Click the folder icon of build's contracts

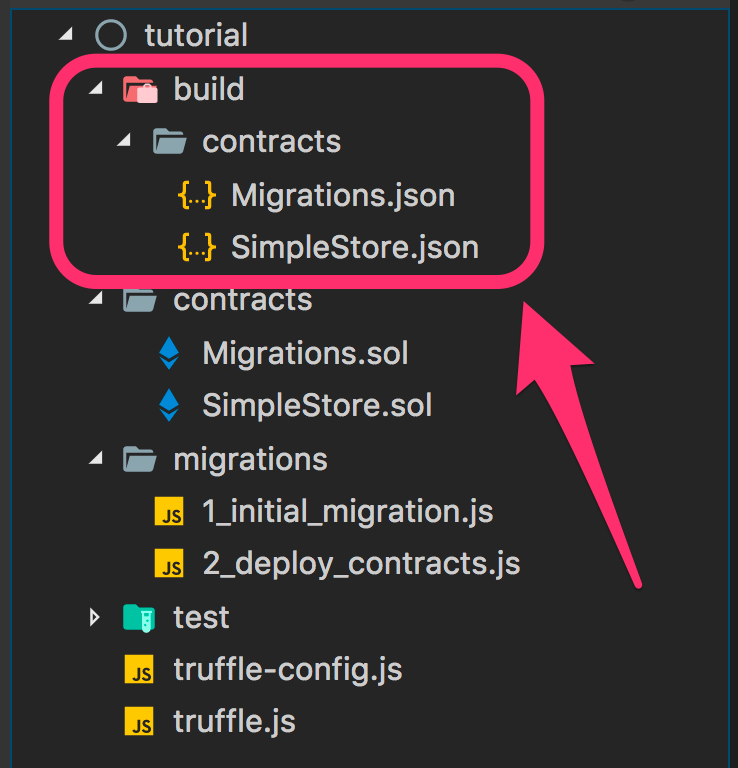point(169,141)
